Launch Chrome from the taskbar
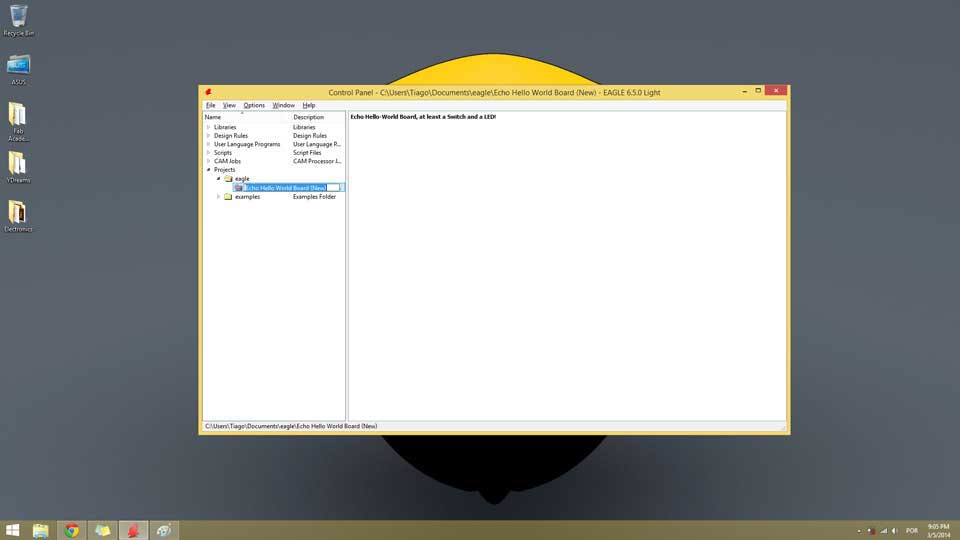 coord(72,530)
